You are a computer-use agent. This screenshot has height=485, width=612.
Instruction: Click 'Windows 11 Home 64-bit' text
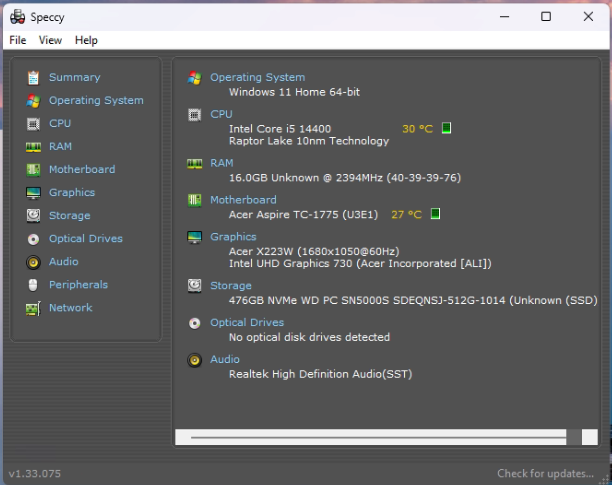294,92
